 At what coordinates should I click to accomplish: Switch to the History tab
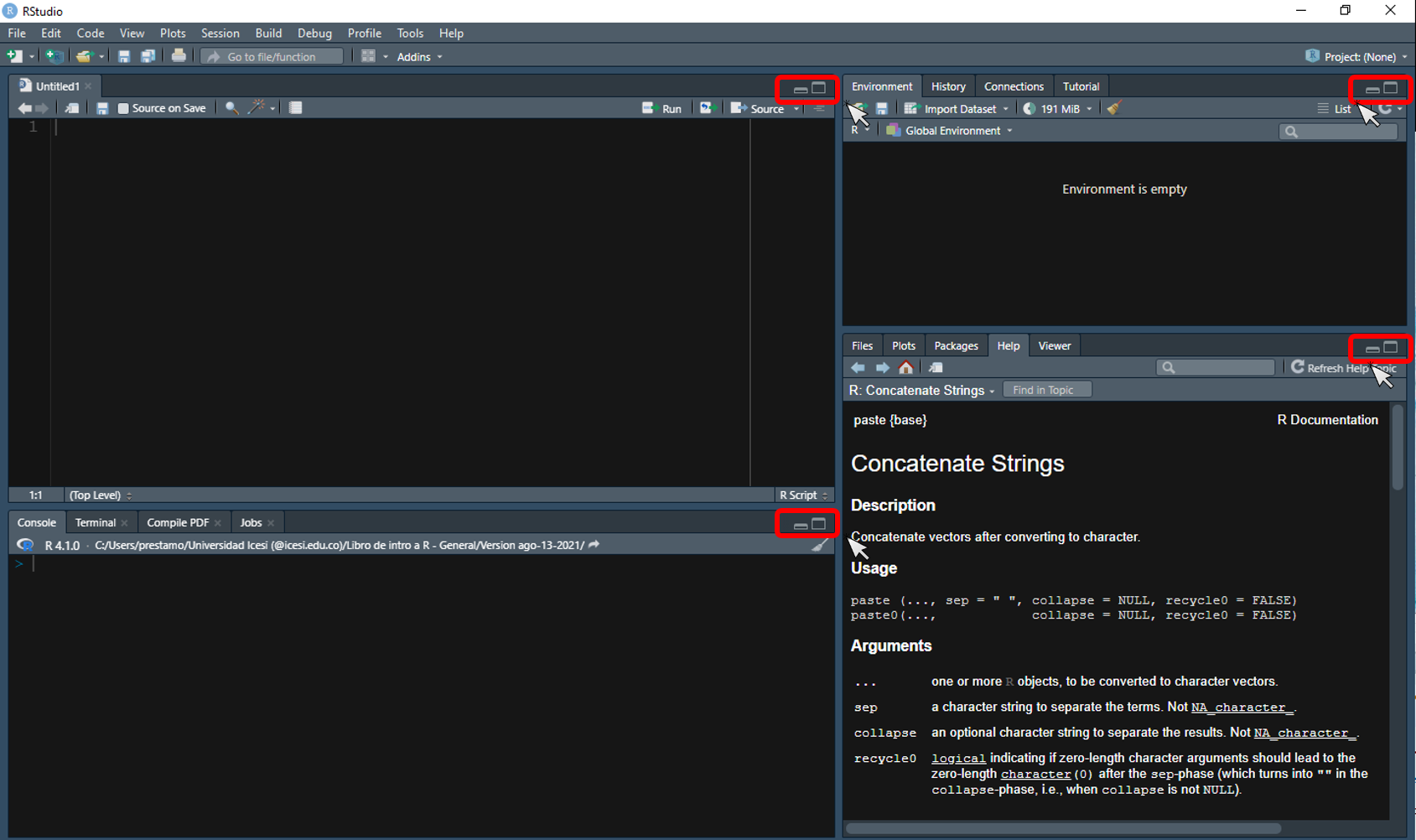[948, 86]
